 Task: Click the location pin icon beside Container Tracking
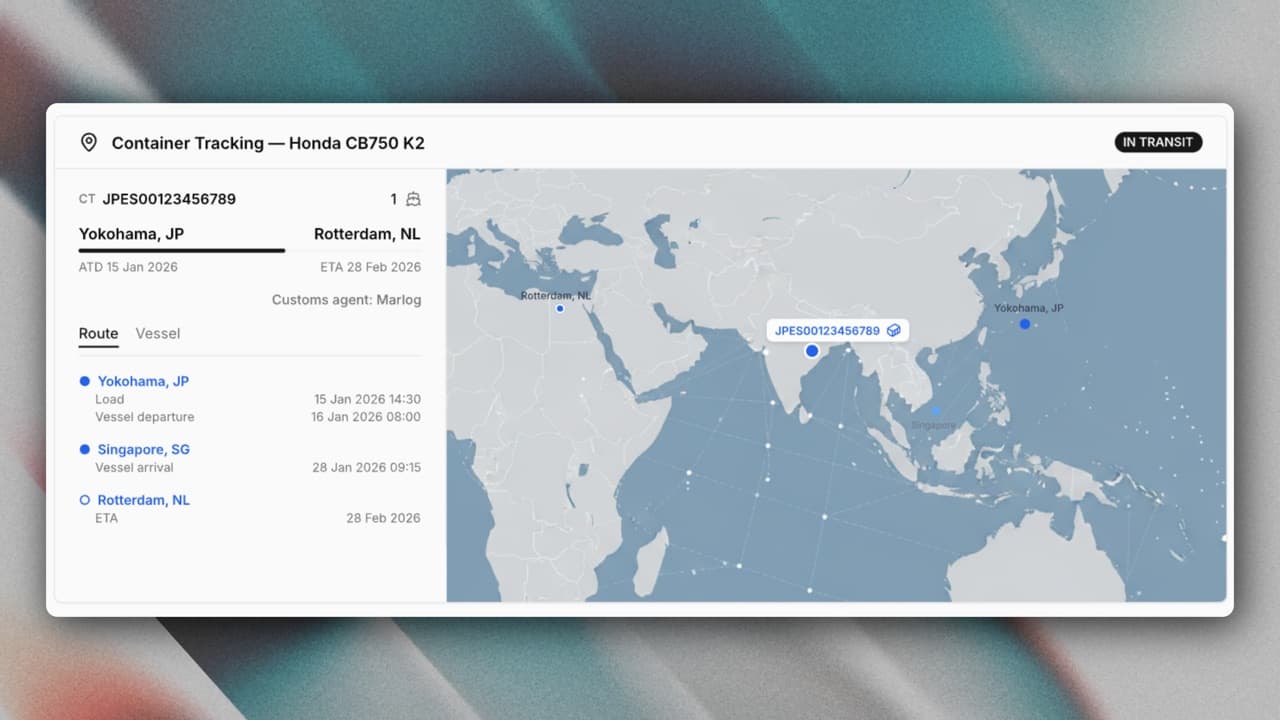pos(89,143)
